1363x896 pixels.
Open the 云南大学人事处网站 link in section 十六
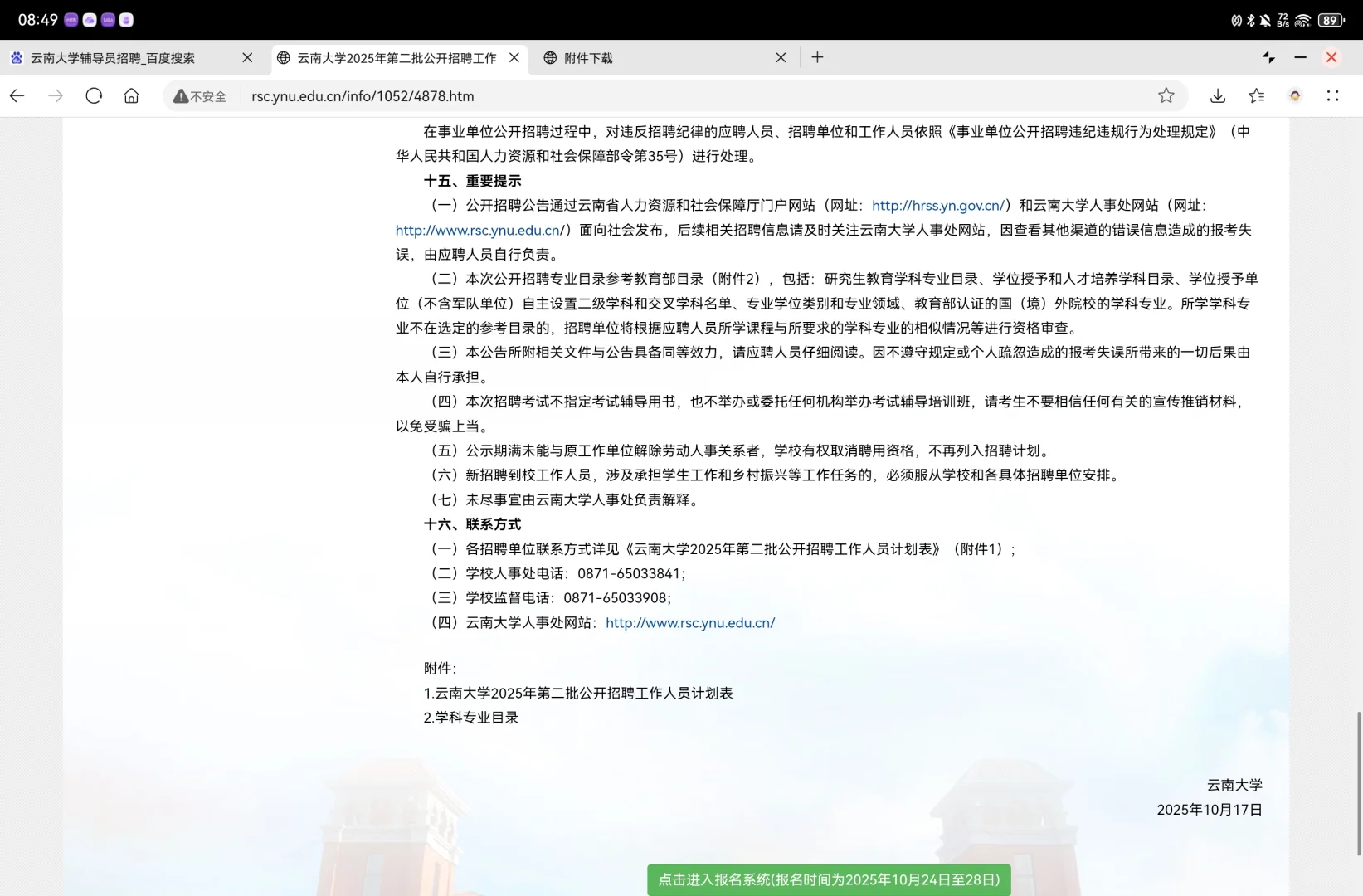[x=690, y=623]
